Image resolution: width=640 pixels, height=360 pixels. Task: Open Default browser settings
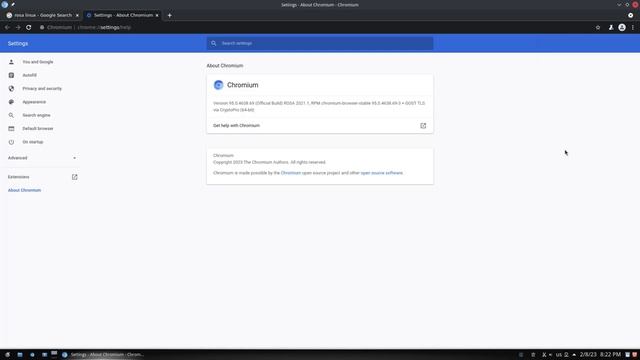tap(38, 129)
